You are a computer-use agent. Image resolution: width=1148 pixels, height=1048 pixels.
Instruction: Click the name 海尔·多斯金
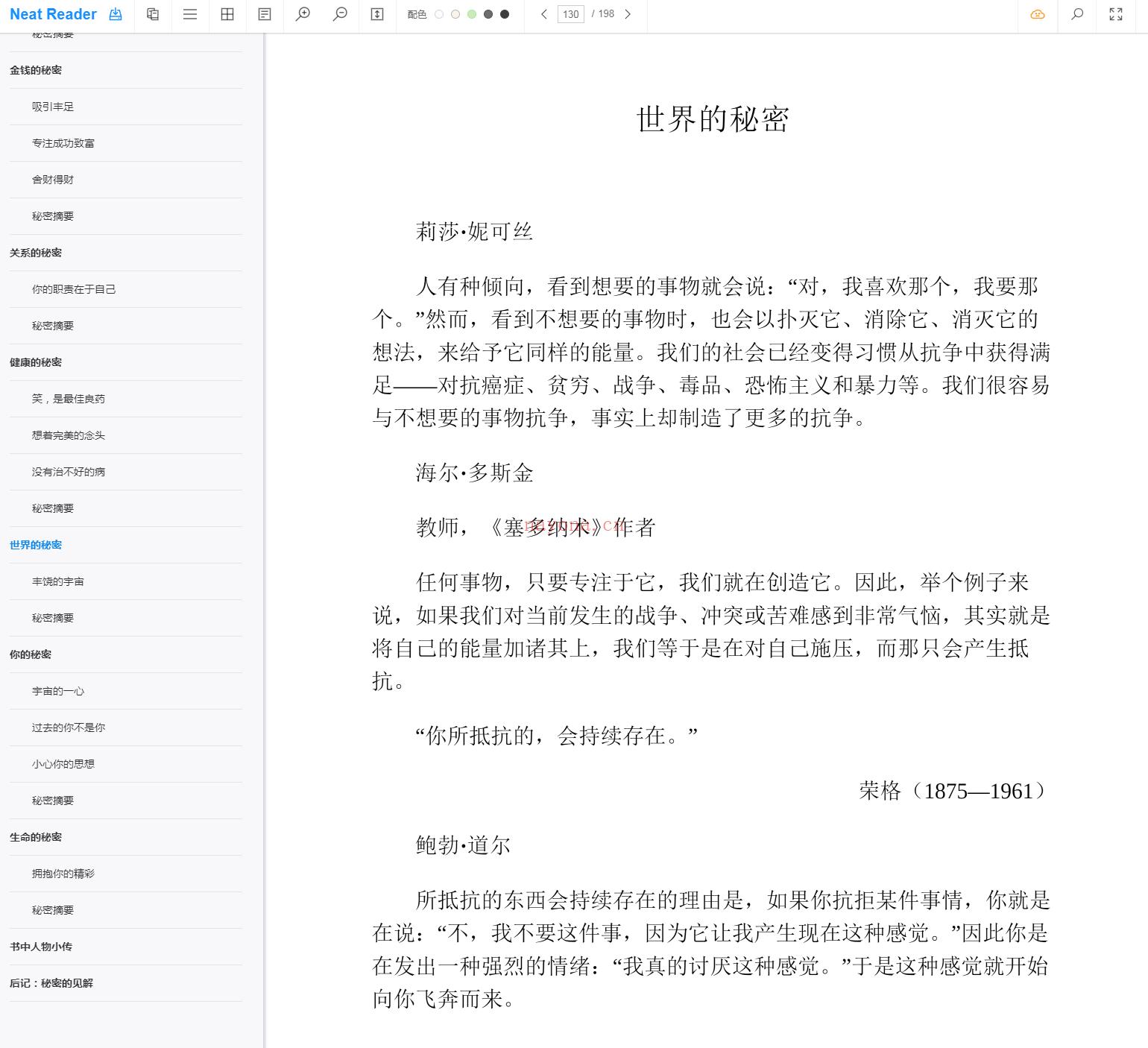coord(474,473)
